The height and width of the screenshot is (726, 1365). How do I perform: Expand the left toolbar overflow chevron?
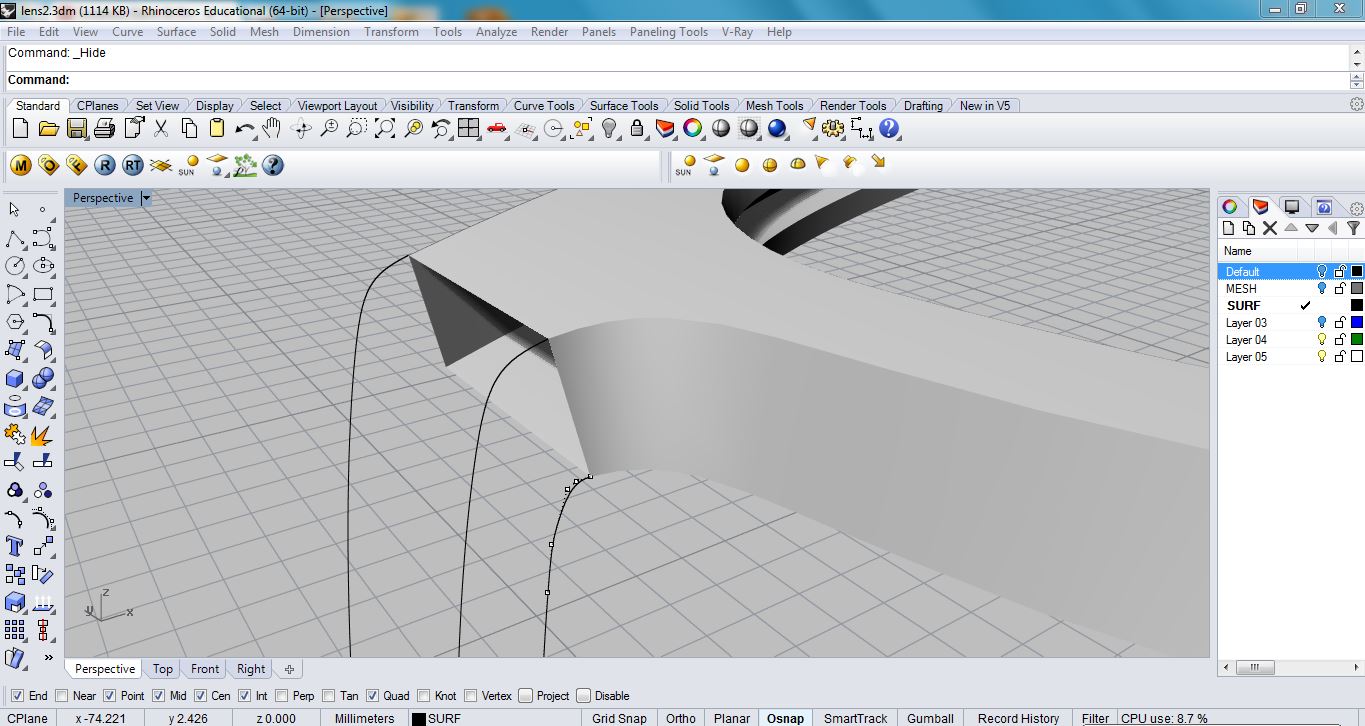tap(48, 657)
